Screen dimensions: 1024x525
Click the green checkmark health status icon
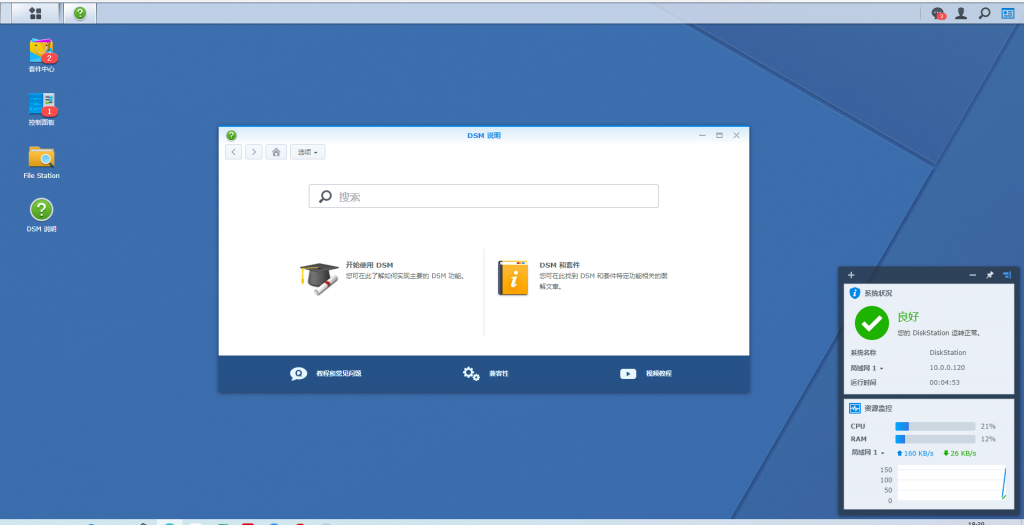point(872,323)
